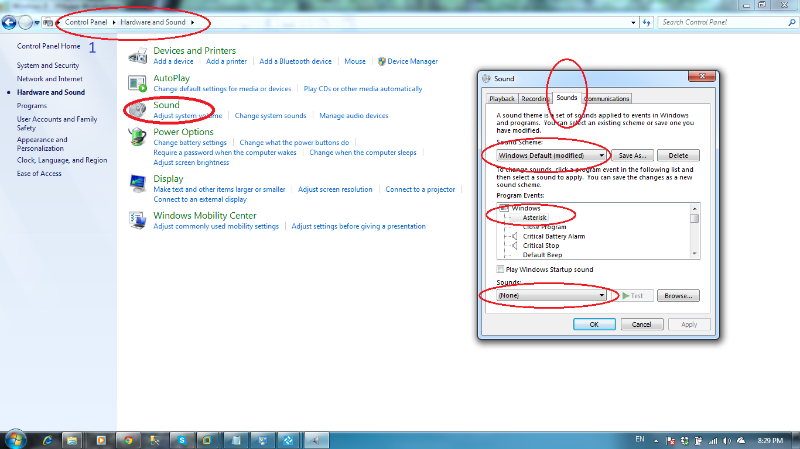Image resolution: width=800 pixels, height=449 pixels.
Task: Open Windows Media Player on taskbar
Action: 101,440
